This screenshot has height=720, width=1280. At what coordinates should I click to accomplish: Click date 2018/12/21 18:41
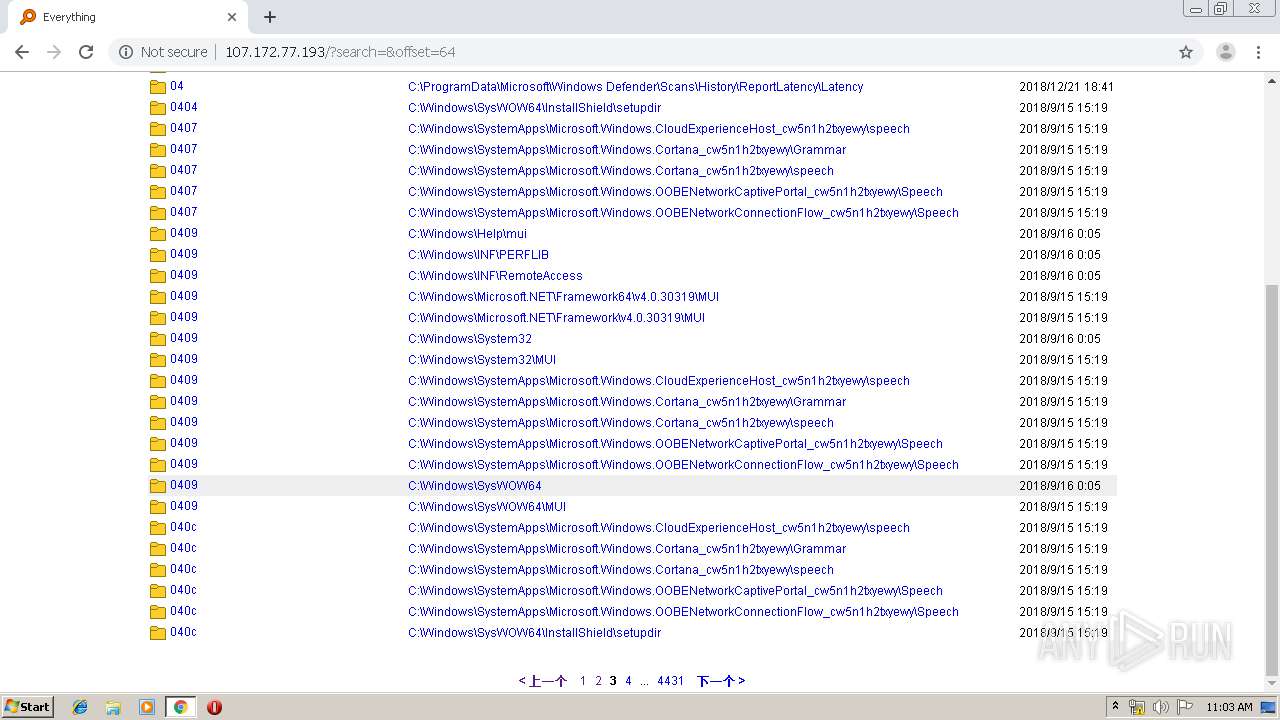(x=1066, y=87)
